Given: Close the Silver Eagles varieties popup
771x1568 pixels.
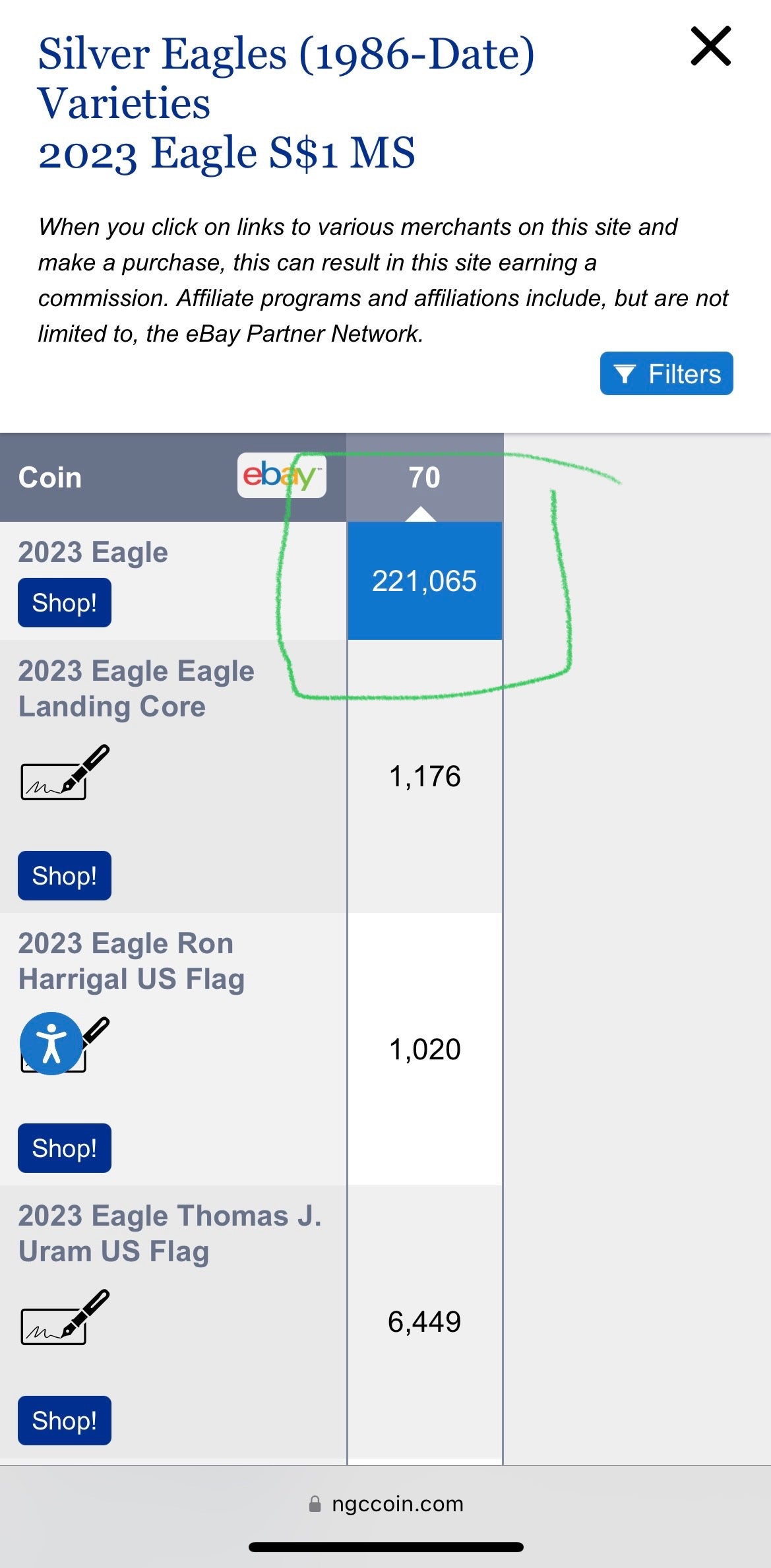Looking at the screenshot, I should point(710,46).
